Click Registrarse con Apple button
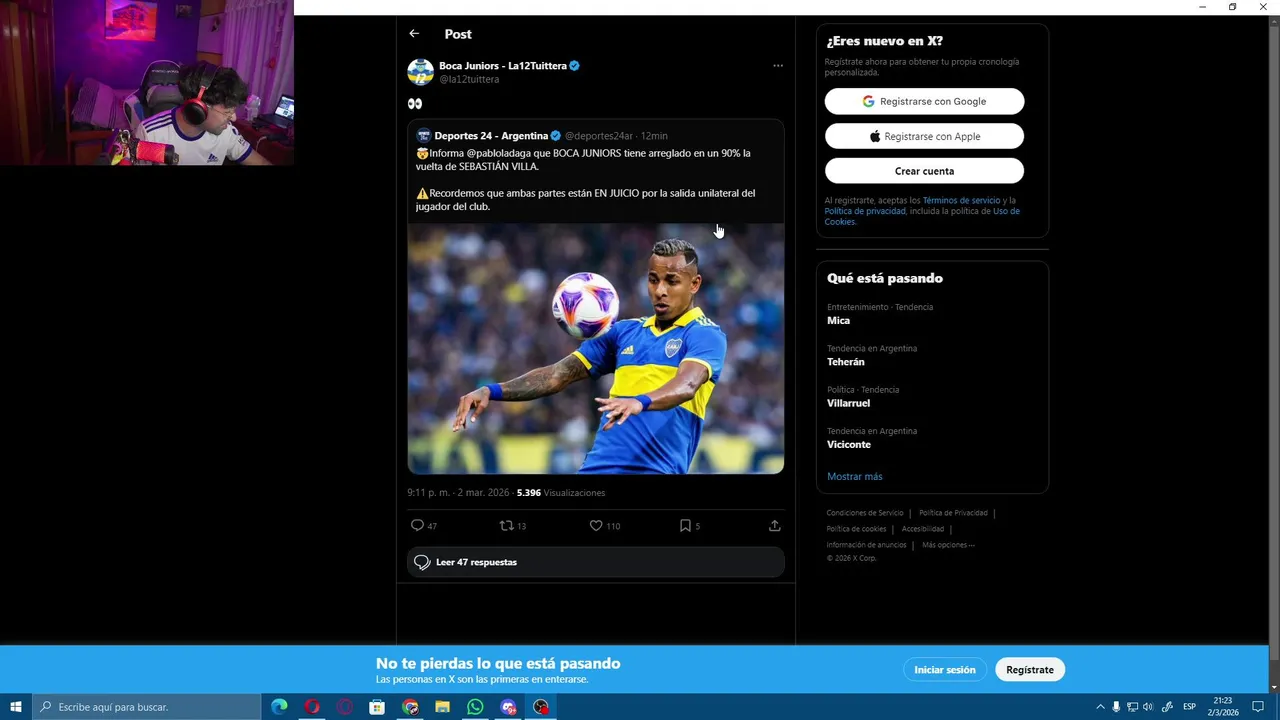 924,136
